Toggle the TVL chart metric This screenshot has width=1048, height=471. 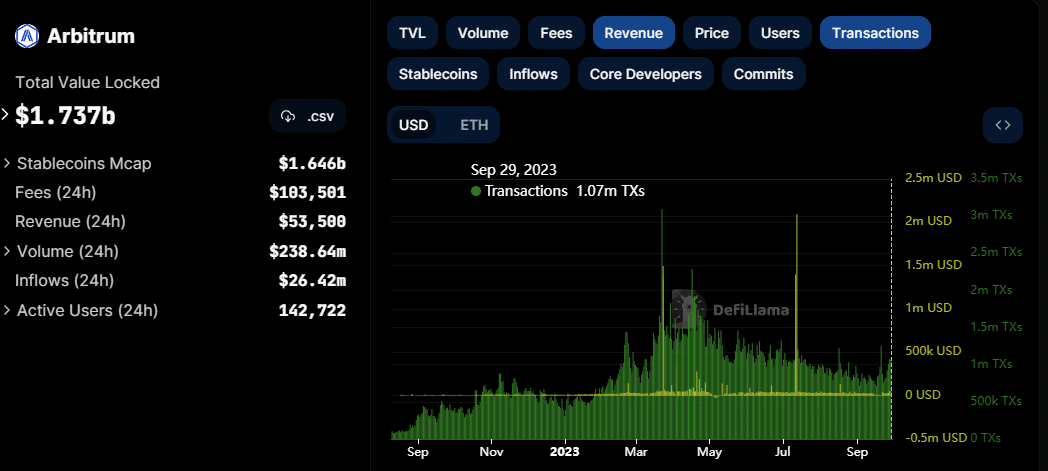click(x=412, y=33)
